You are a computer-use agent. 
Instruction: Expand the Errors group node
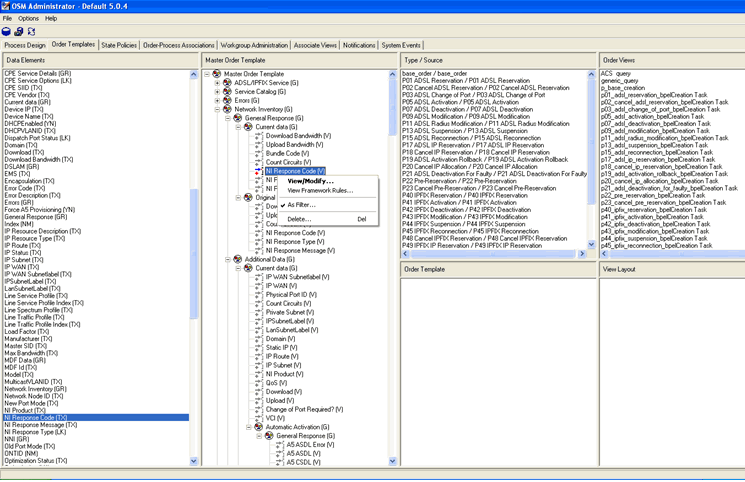tap(217, 100)
